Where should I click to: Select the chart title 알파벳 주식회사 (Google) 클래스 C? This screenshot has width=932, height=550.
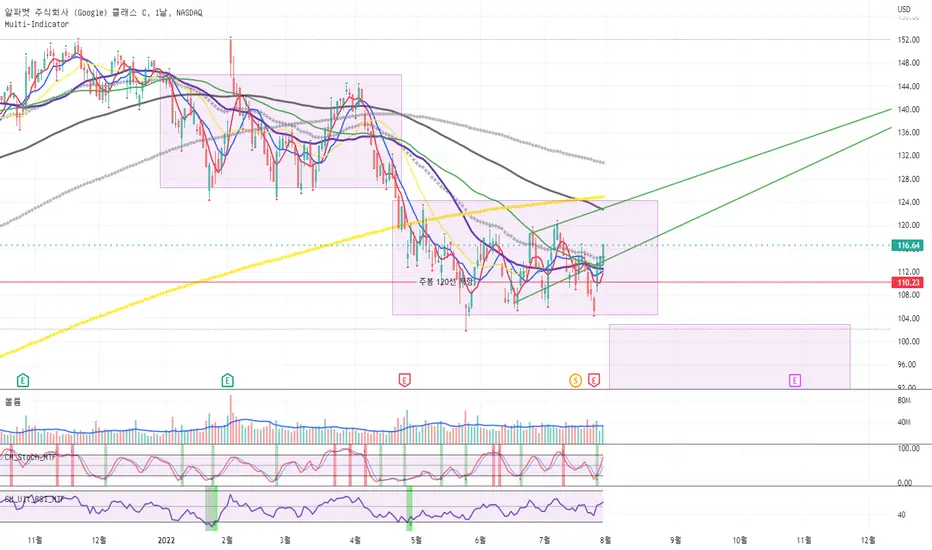[x=77, y=12]
